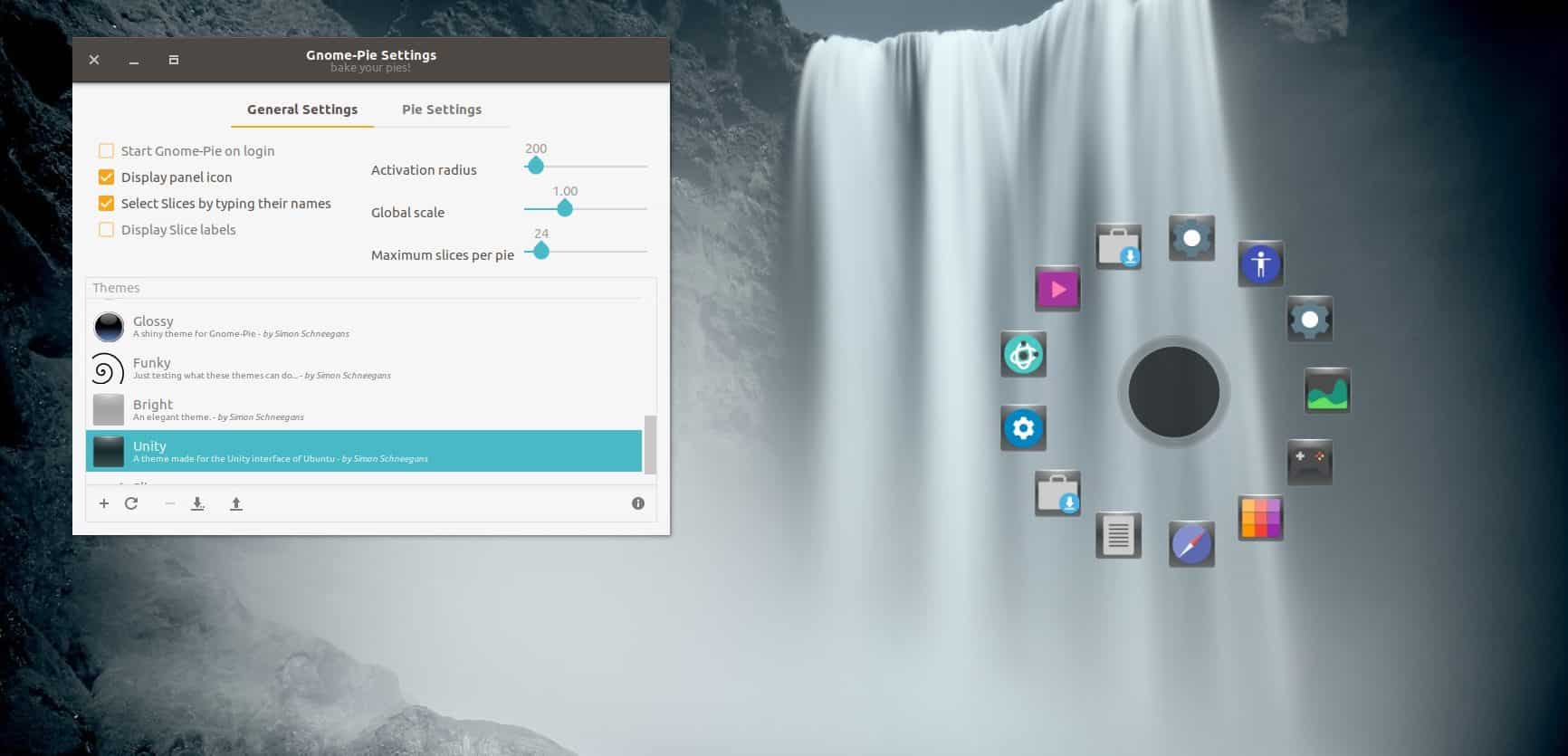1568x756 pixels.
Task: Disable Select Slices by typing their names
Action: tap(106, 204)
